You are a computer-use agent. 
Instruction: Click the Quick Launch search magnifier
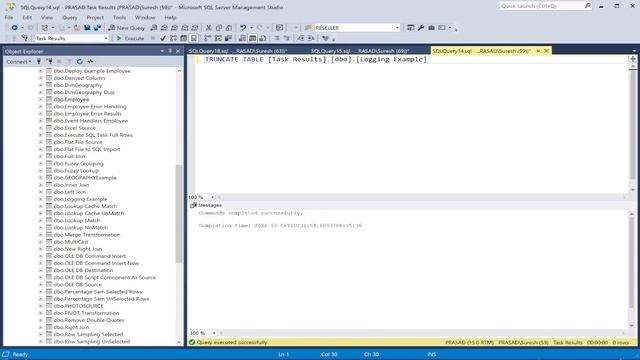click(587, 6)
